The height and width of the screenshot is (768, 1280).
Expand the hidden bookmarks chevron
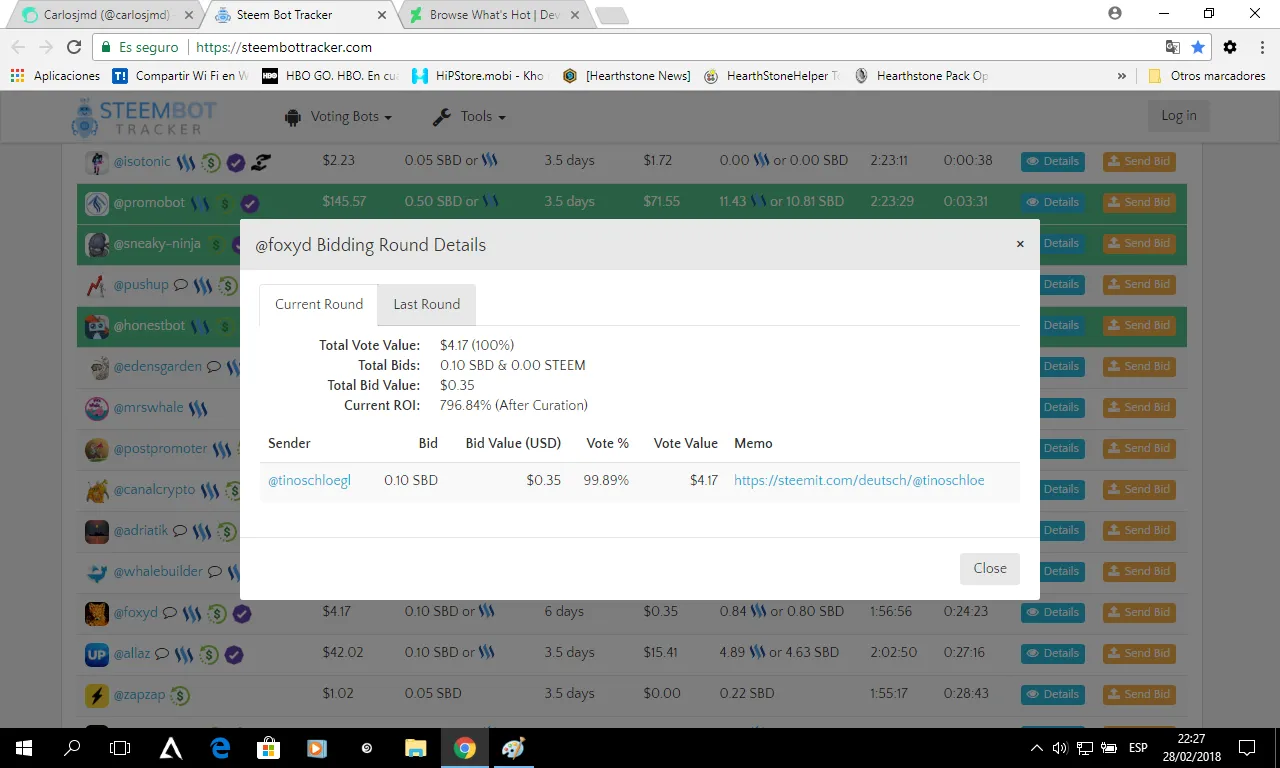1121,75
